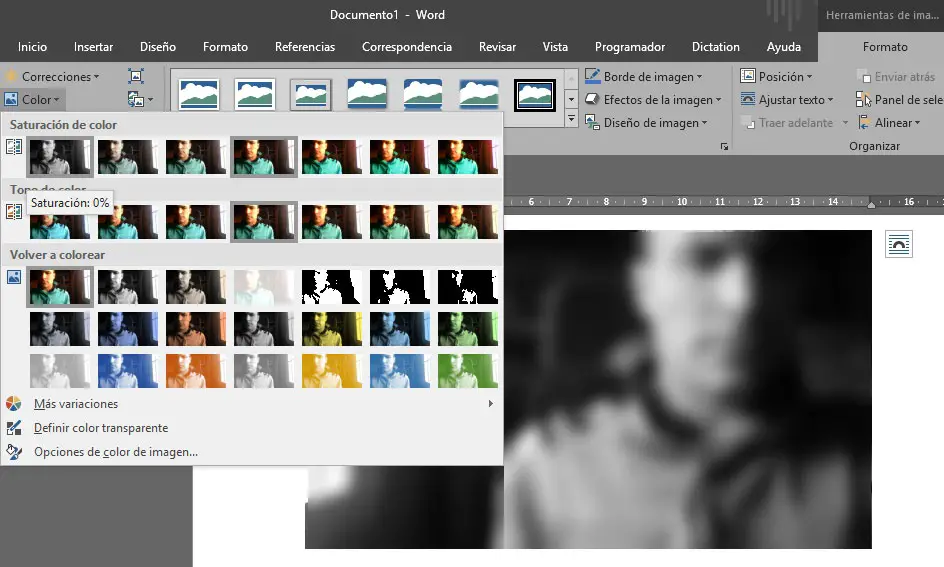944x567 pixels.
Task: Apply the first black and white recolor
Action: pos(332,287)
